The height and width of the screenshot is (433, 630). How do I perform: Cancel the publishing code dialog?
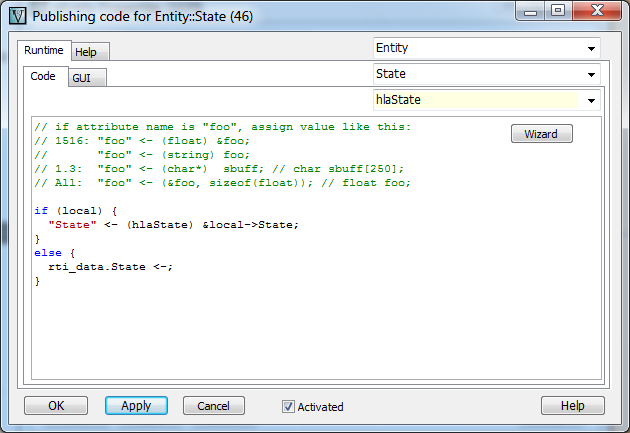[213, 405]
